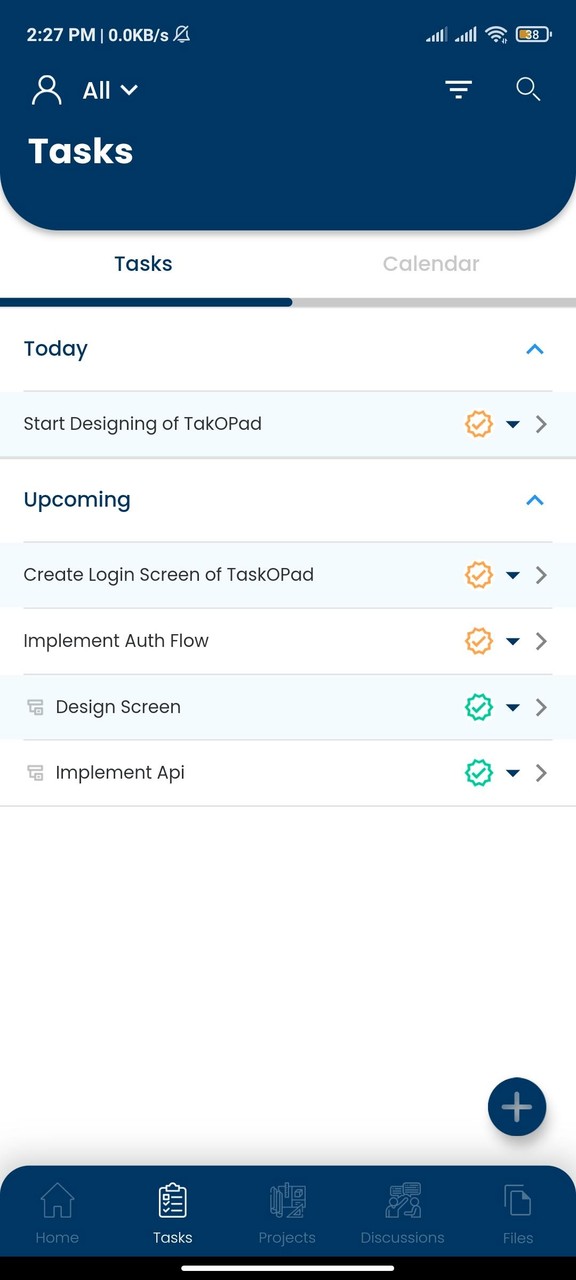Tap the filter icon in the header
The width and height of the screenshot is (576, 1280).
(458, 89)
